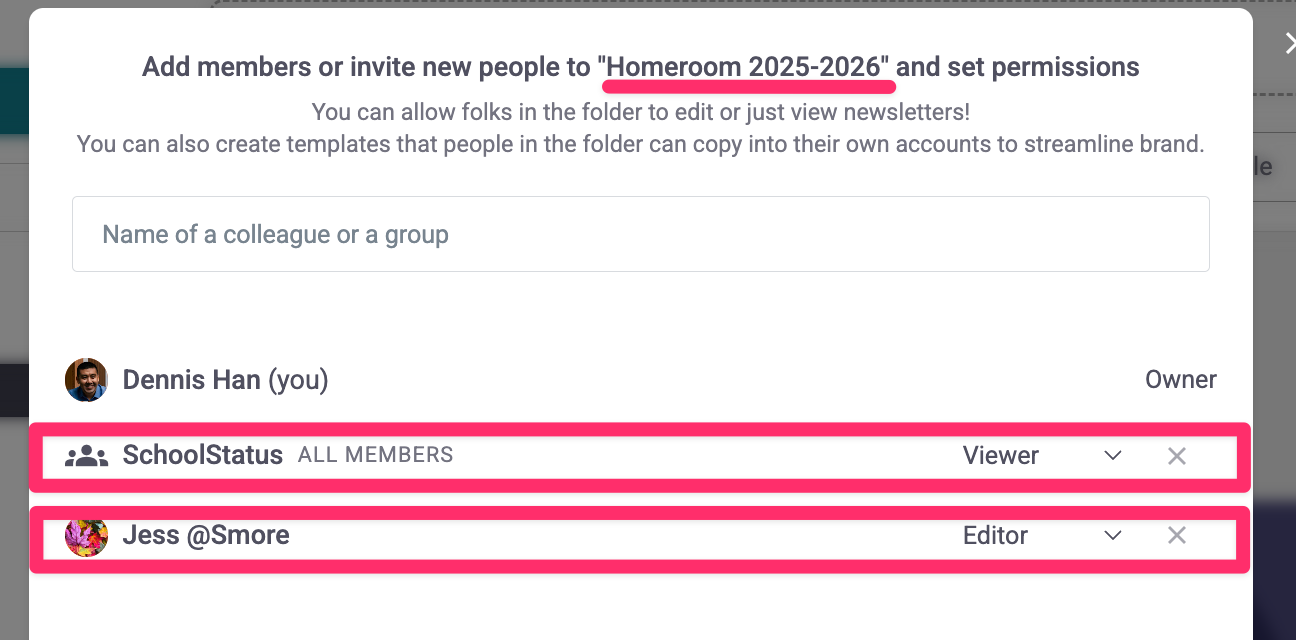1296x640 pixels.
Task: Click the Jess @Smore member name
Action: tap(206, 536)
